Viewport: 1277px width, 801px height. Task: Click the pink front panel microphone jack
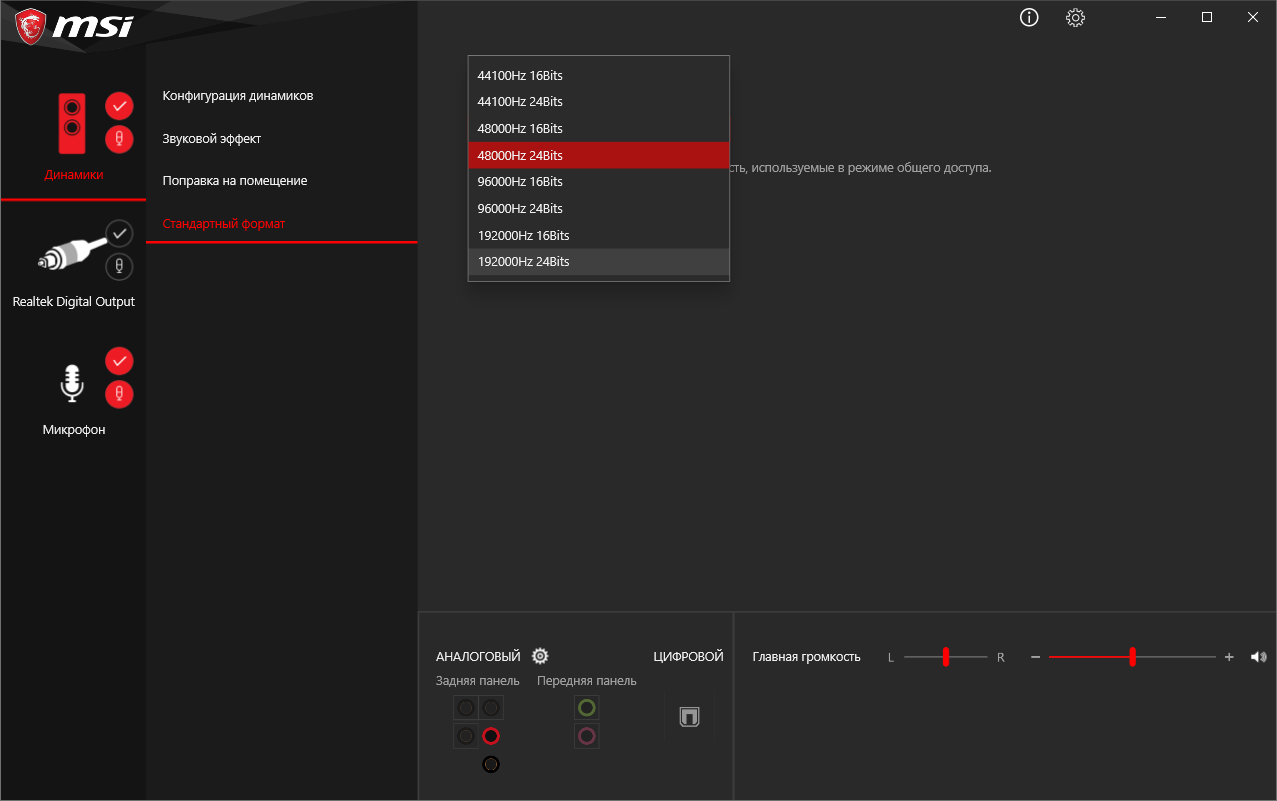tap(587, 737)
